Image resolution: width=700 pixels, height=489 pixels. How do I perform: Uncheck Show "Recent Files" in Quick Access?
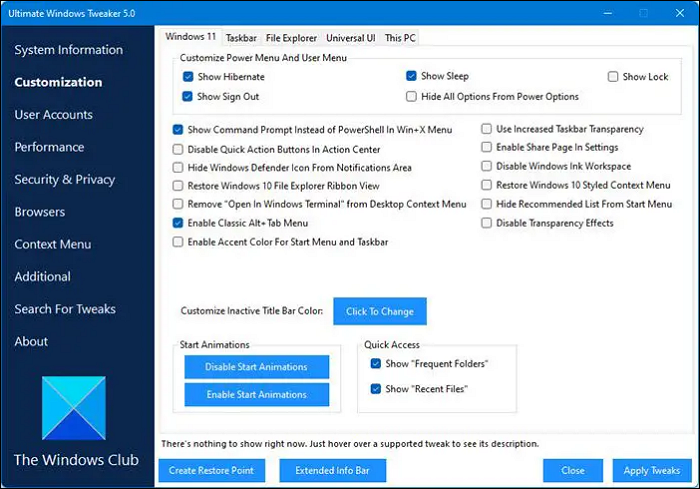click(x=376, y=389)
